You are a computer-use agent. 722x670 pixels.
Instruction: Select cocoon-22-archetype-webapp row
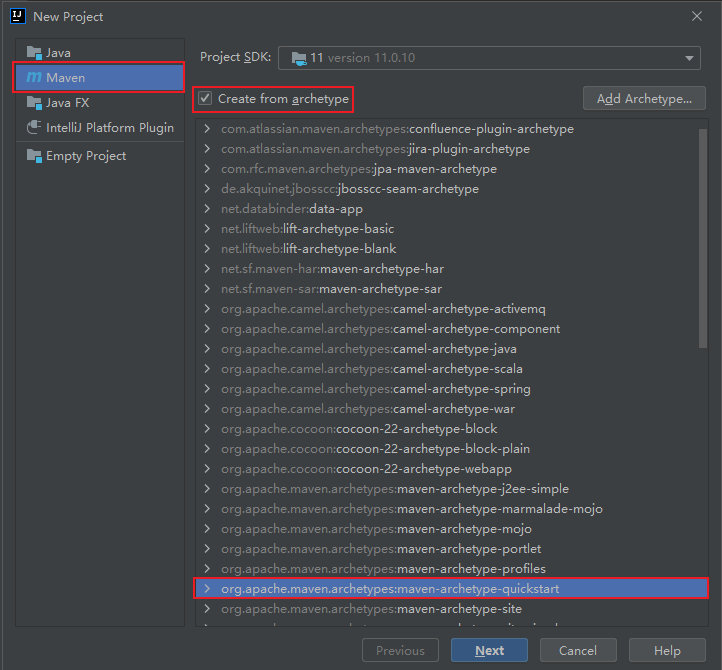[451, 469]
